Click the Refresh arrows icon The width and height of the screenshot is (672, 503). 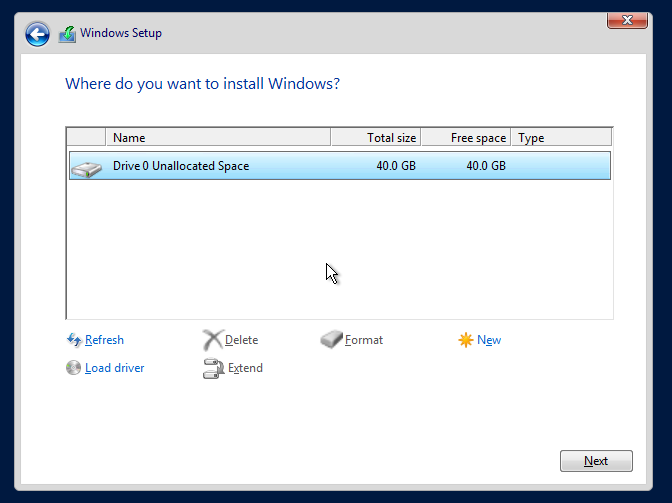(x=74, y=340)
